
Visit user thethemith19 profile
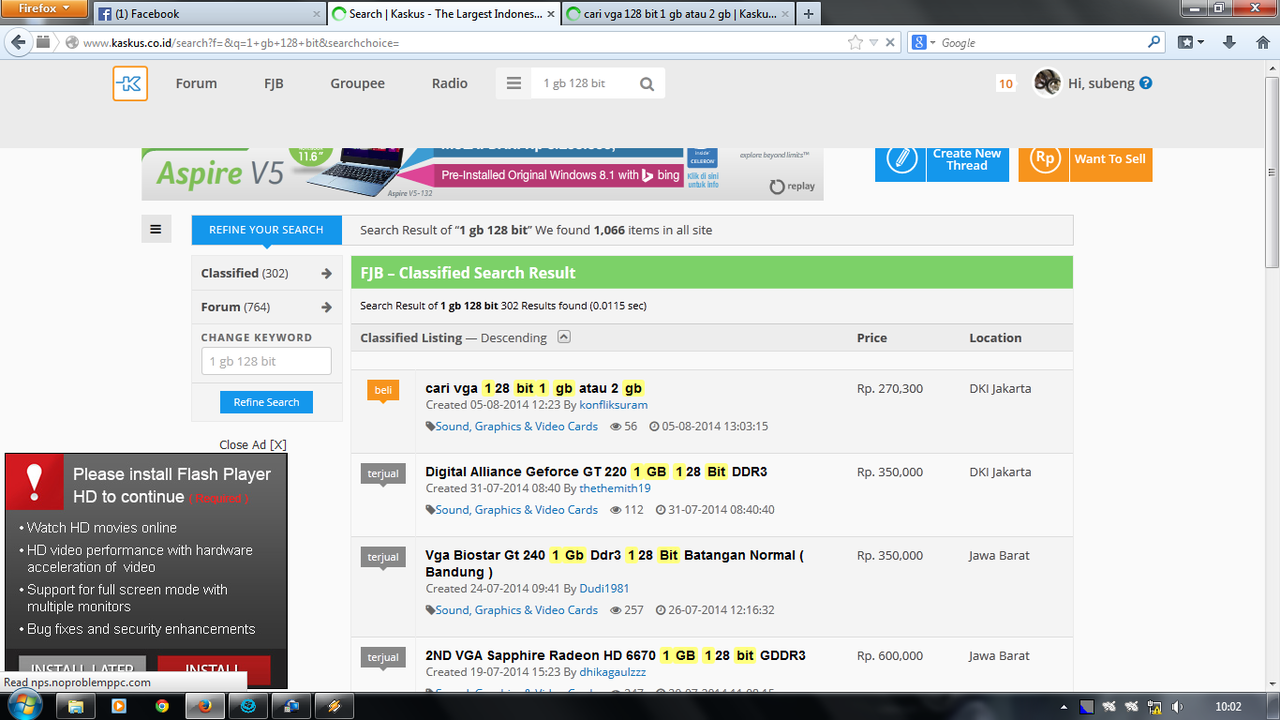[615, 489]
